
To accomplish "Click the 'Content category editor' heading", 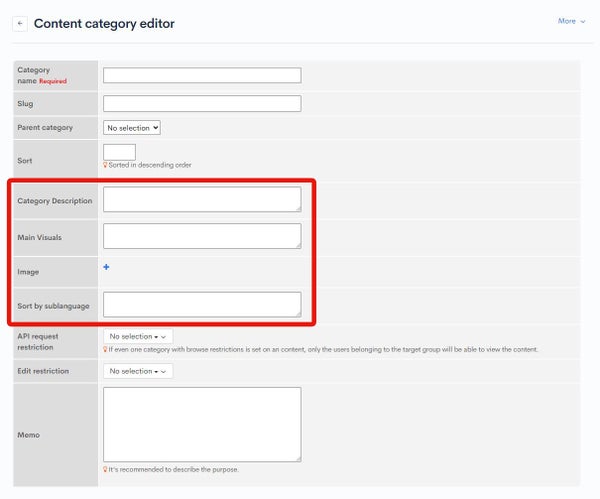I will (104, 23).
